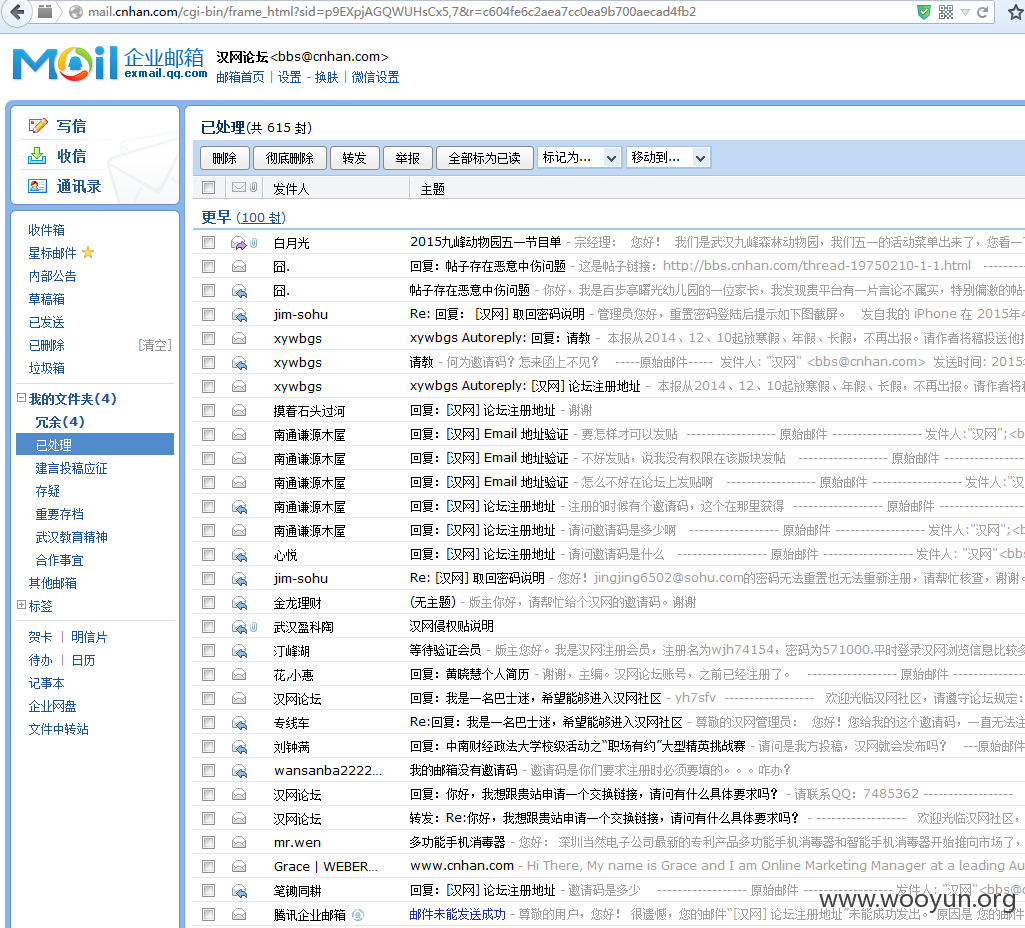1025x928 pixels.
Task: Click the download inbox icon beside 收信
Action: [37, 156]
